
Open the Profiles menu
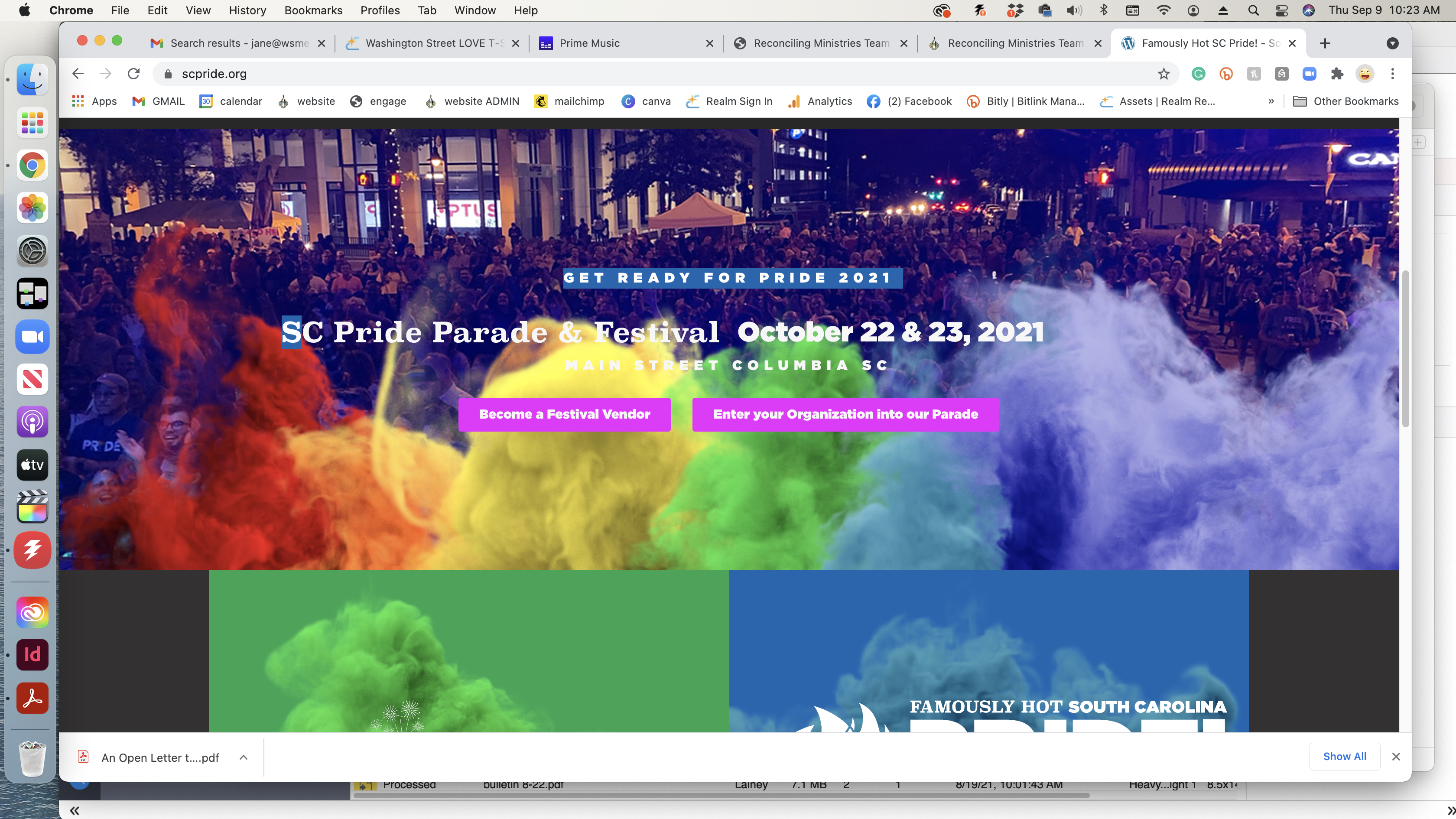[x=380, y=10]
